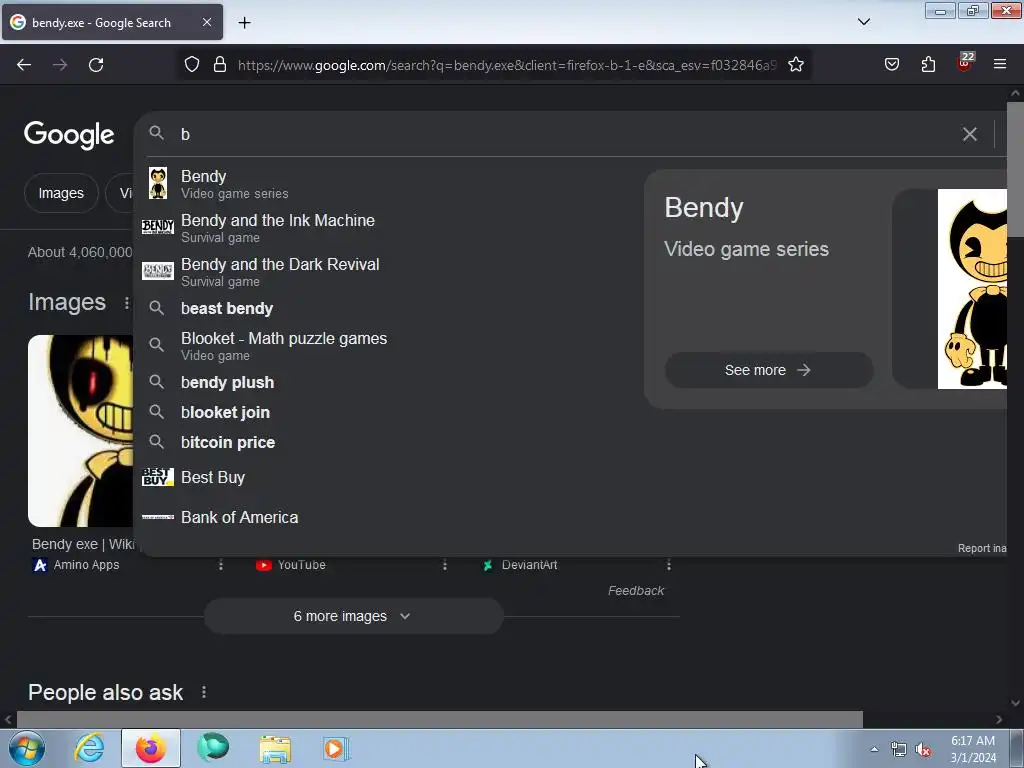Open the Amino Apps source link
Screen dimensions: 1024x768
click(x=76, y=565)
